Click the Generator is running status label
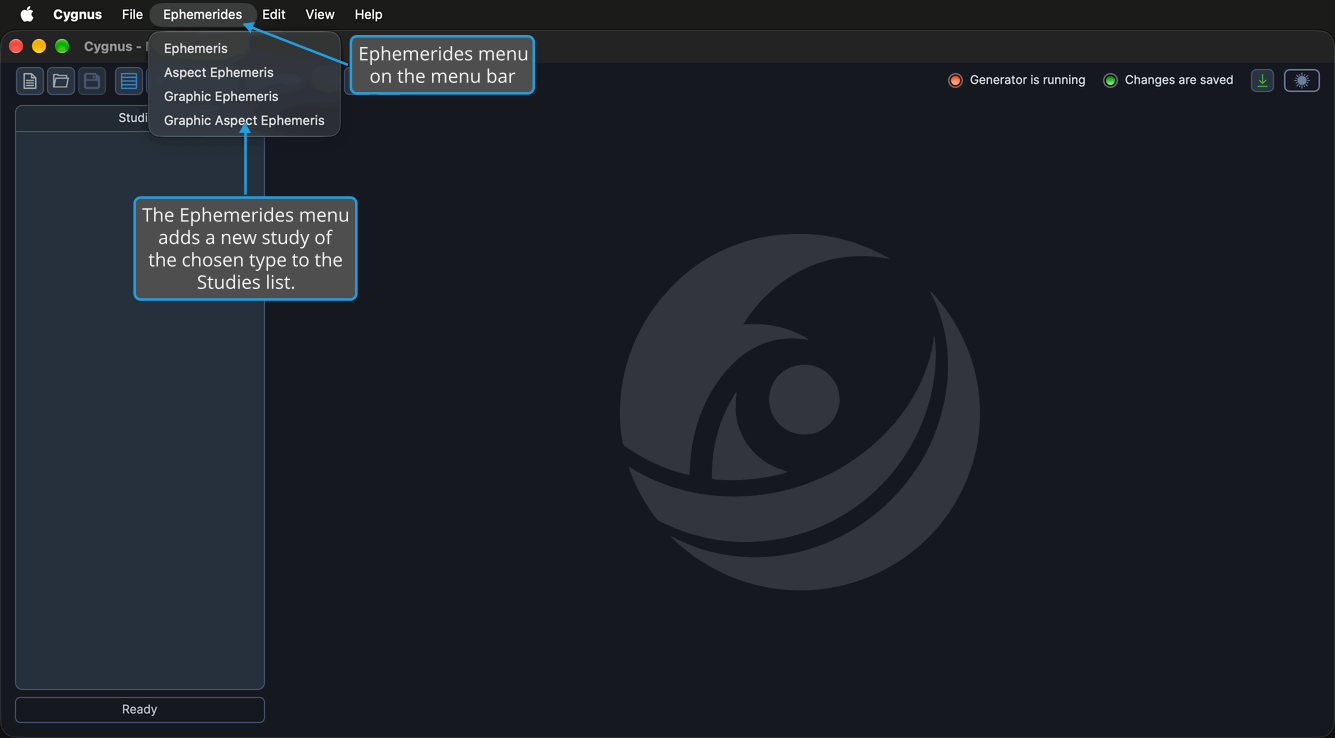This screenshot has height=738, width=1335. [1027, 80]
